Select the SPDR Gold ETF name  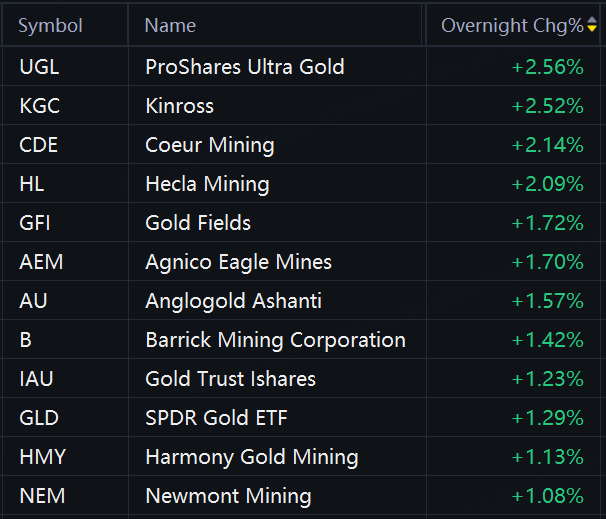(x=216, y=418)
